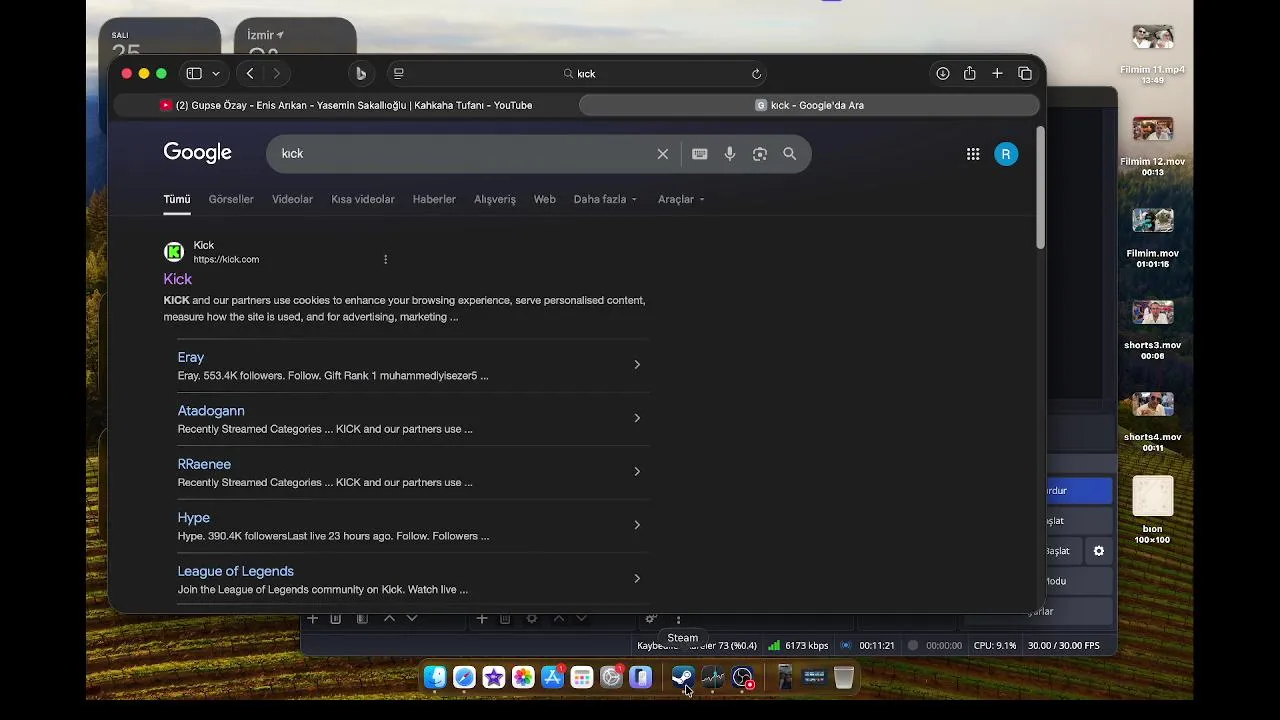Image resolution: width=1280 pixels, height=720 pixels.
Task: Submit the search with the magnifier icon
Action: [x=790, y=154]
